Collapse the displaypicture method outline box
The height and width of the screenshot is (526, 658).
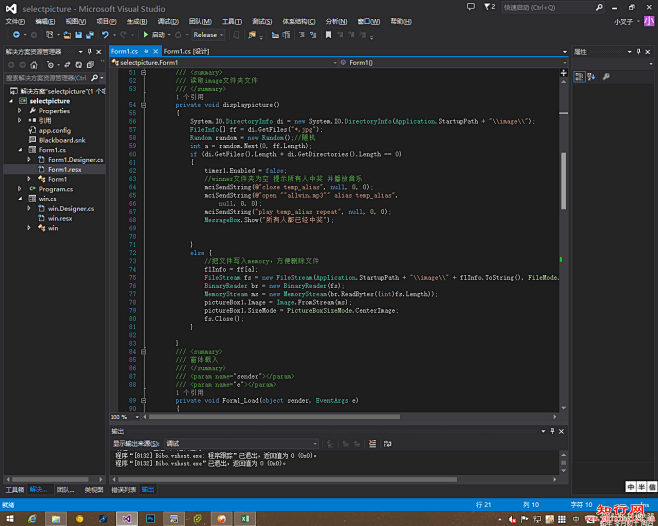click(x=144, y=104)
